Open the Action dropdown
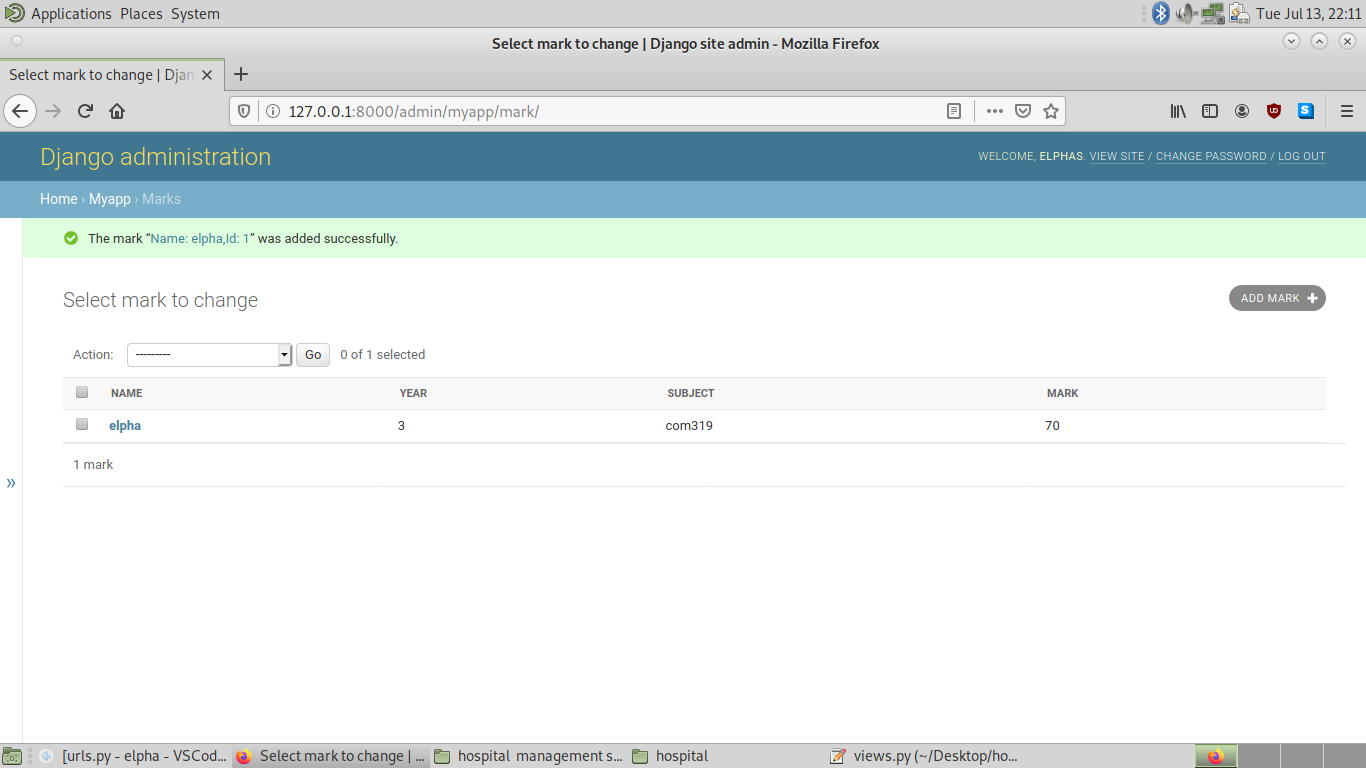This screenshot has width=1366, height=768. [209, 354]
